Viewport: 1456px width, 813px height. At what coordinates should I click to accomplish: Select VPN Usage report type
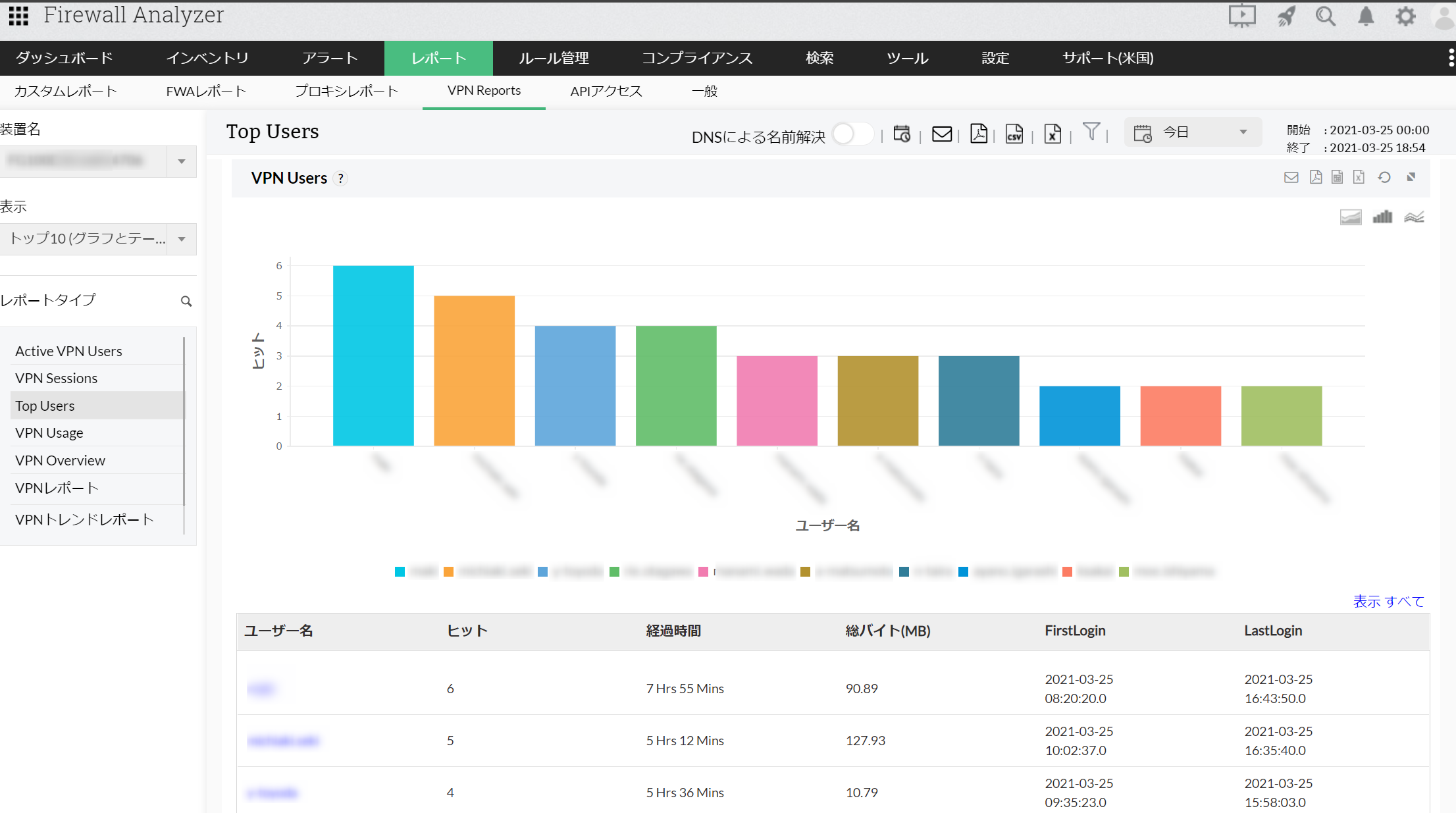[49, 433]
